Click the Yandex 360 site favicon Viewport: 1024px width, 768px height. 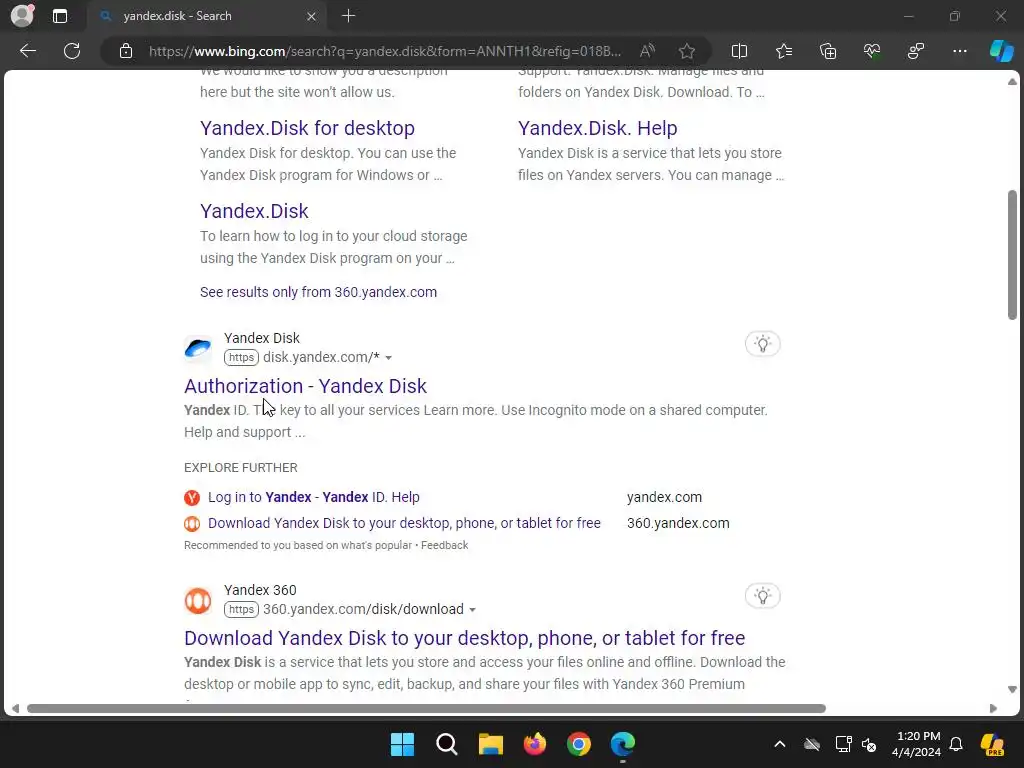click(198, 600)
